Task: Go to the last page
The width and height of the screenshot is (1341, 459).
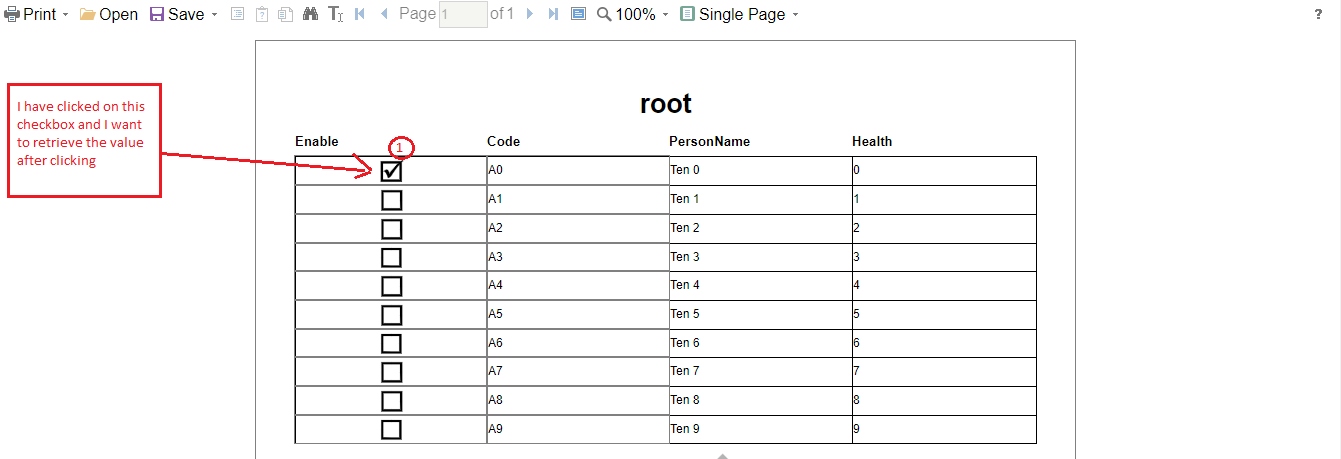Action: pos(554,14)
